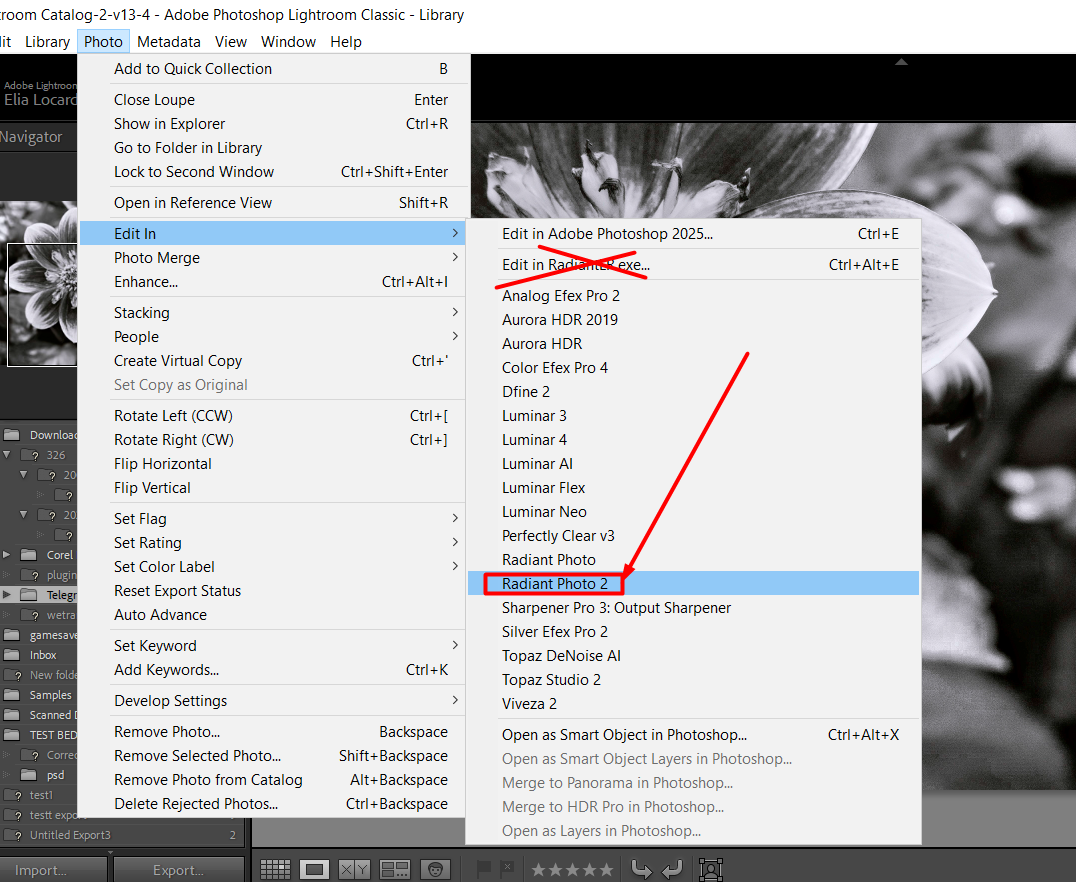
Task: Click the Import button
Action: pos(53,870)
